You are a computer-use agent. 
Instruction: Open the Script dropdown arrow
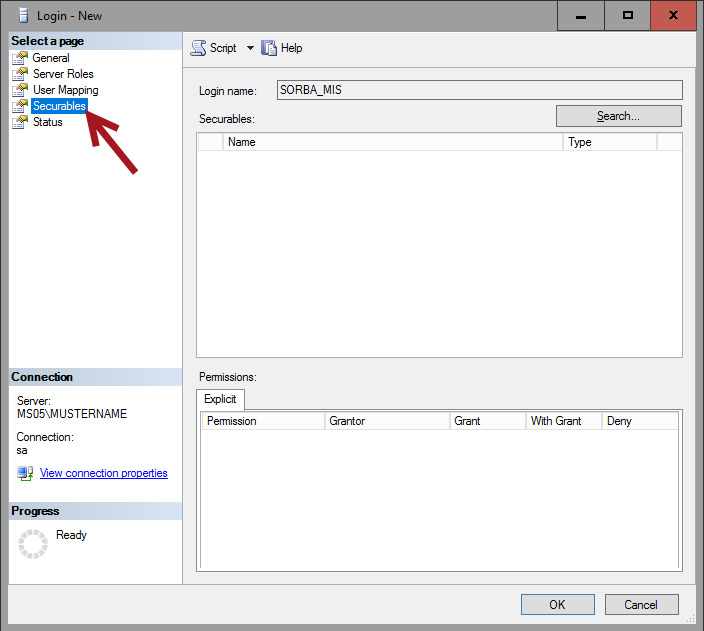click(x=250, y=48)
